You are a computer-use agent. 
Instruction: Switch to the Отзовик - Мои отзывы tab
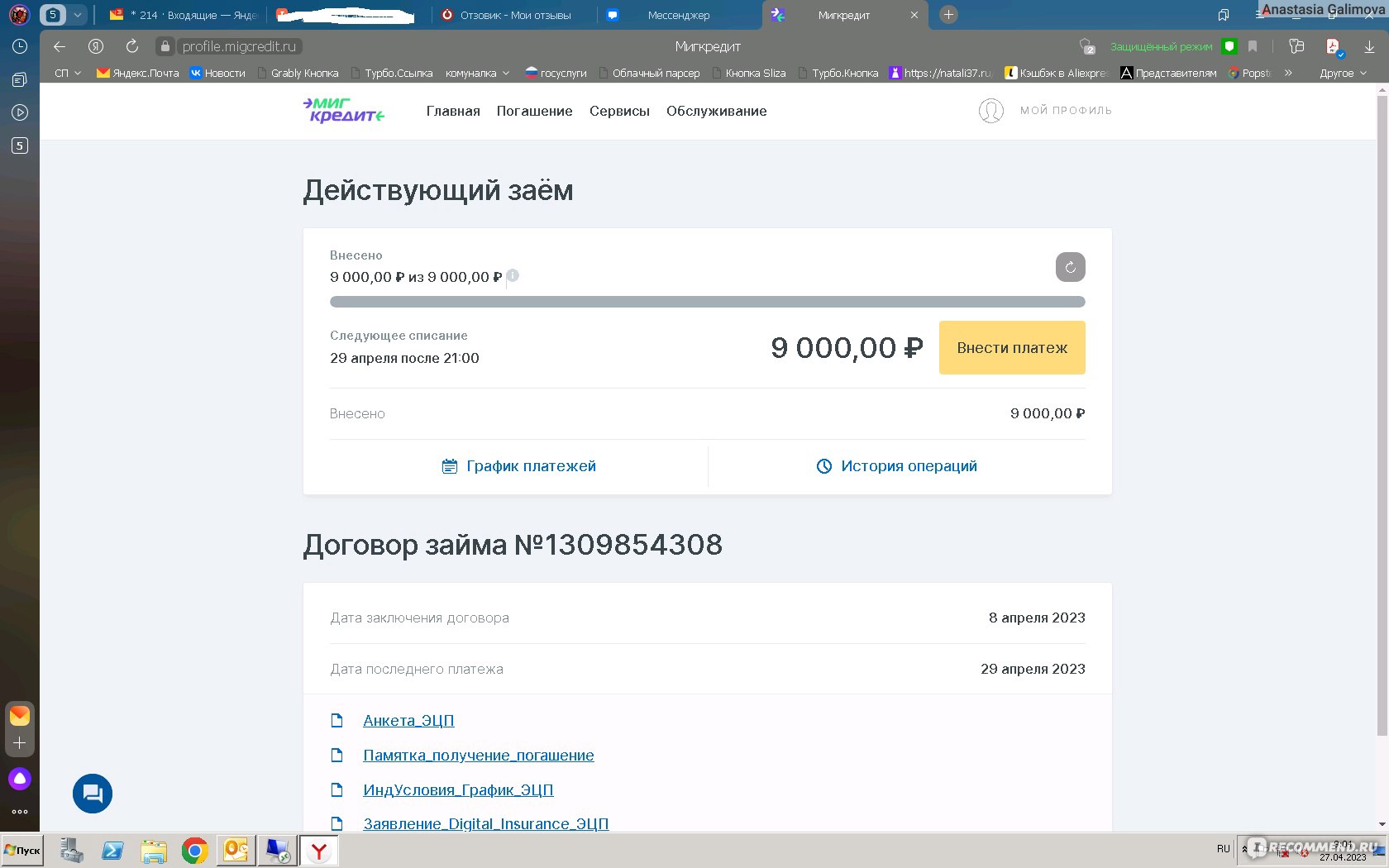click(516, 15)
